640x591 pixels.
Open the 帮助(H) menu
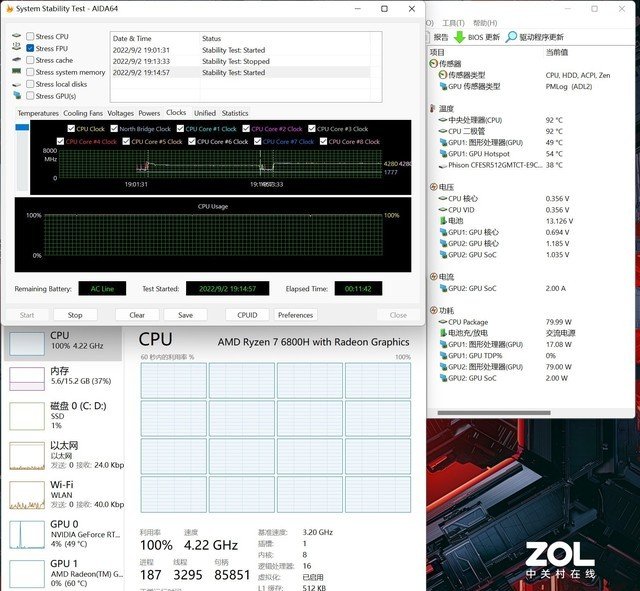tap(485, 23)
